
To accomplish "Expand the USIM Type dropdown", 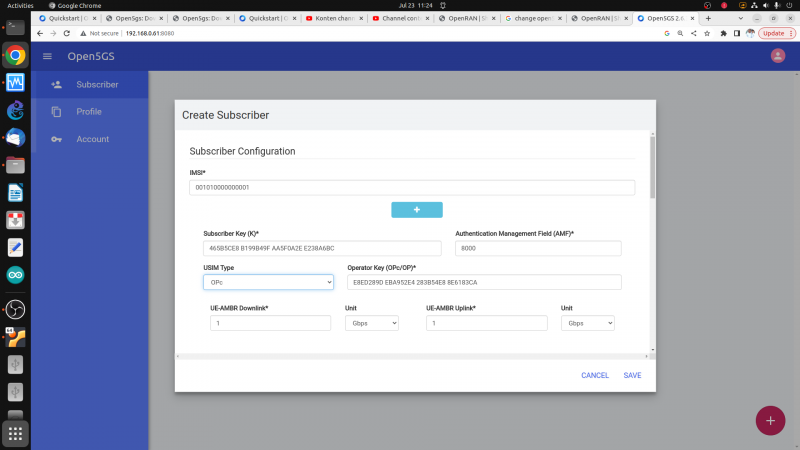I will (x=268, y=283).
